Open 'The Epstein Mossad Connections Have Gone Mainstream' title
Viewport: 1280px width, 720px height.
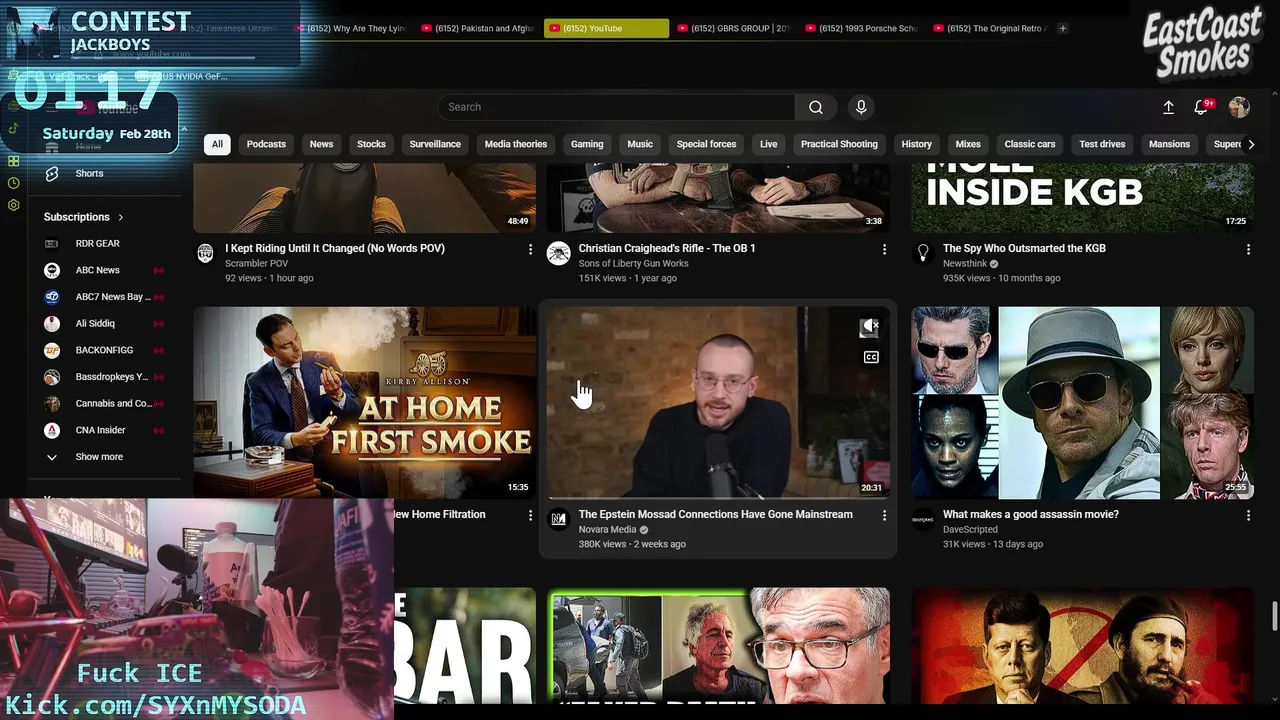click(716, 514)
